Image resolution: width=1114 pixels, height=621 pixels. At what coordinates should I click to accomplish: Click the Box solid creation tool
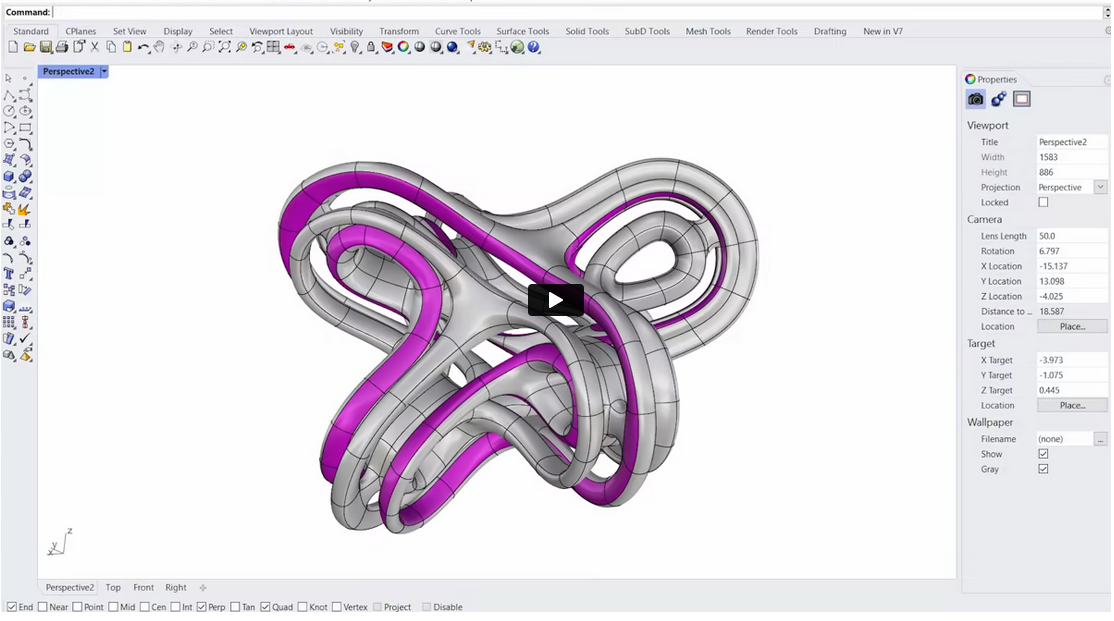point(9,176)
